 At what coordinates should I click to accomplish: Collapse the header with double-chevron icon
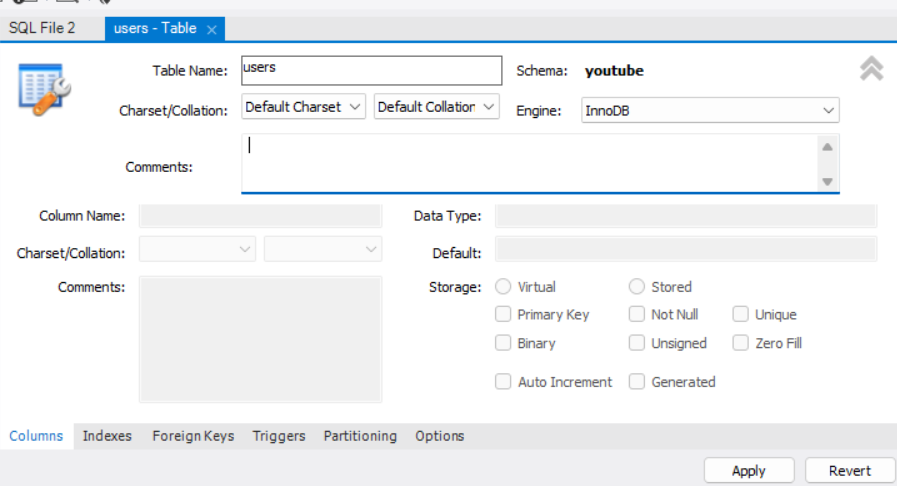coord(871,69)
